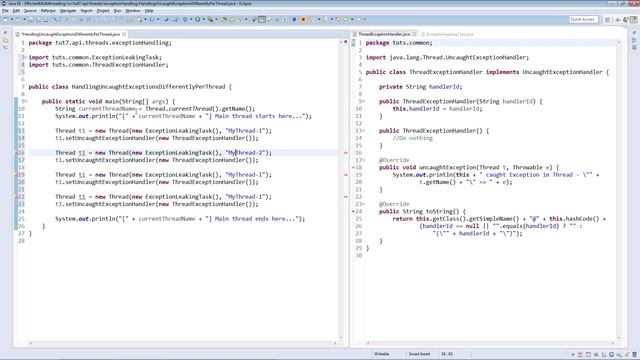Click the External Tools run icon
The height and width of the screenshot is (360, 640).
[211, 19]
